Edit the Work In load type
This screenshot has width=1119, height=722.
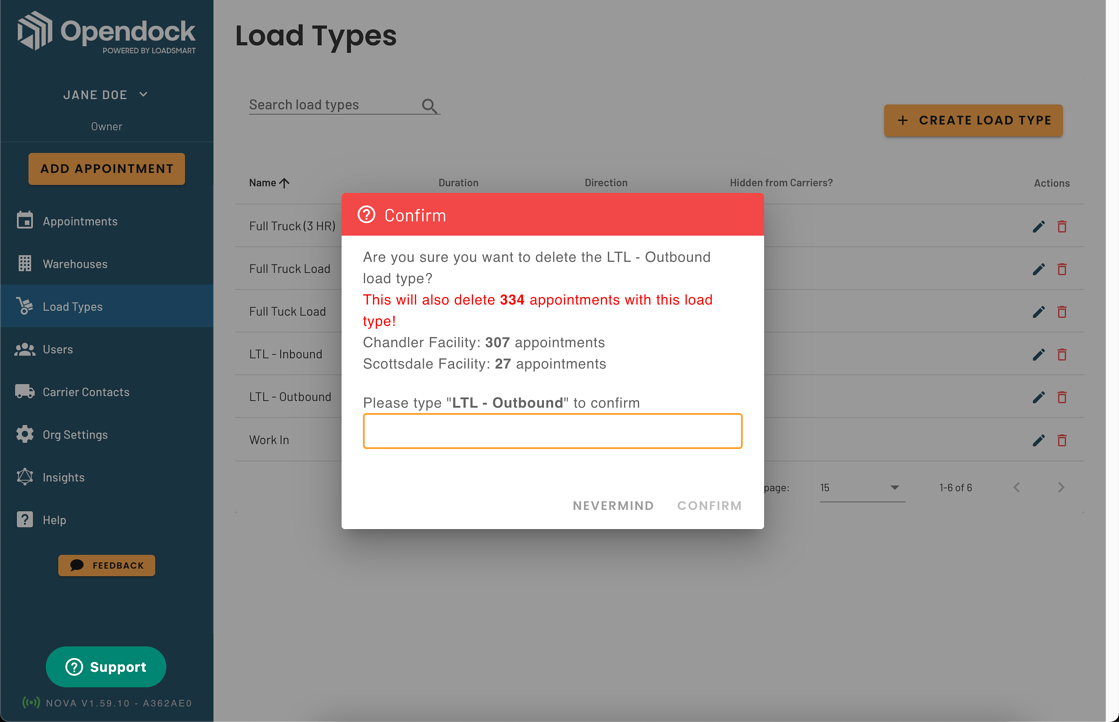click(x=1038, y=440)
